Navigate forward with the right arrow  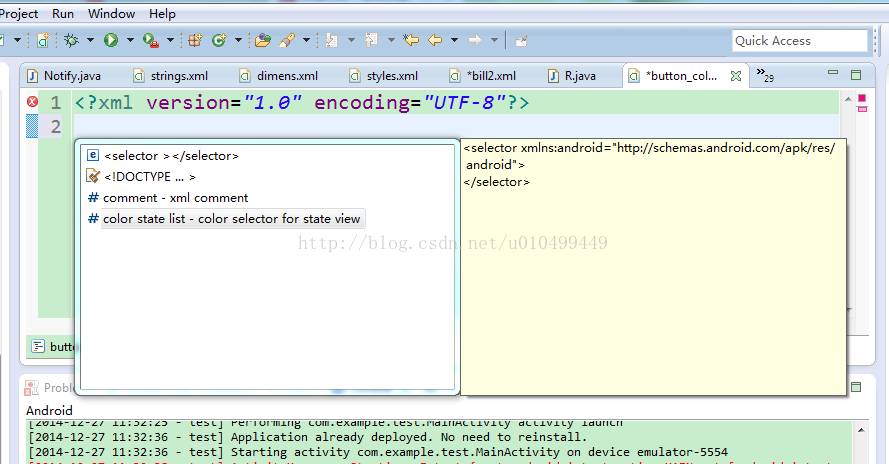(475, 40)
